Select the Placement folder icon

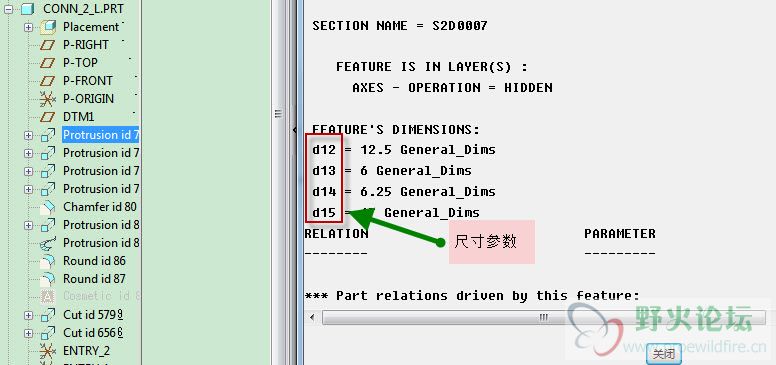(48, 27)
